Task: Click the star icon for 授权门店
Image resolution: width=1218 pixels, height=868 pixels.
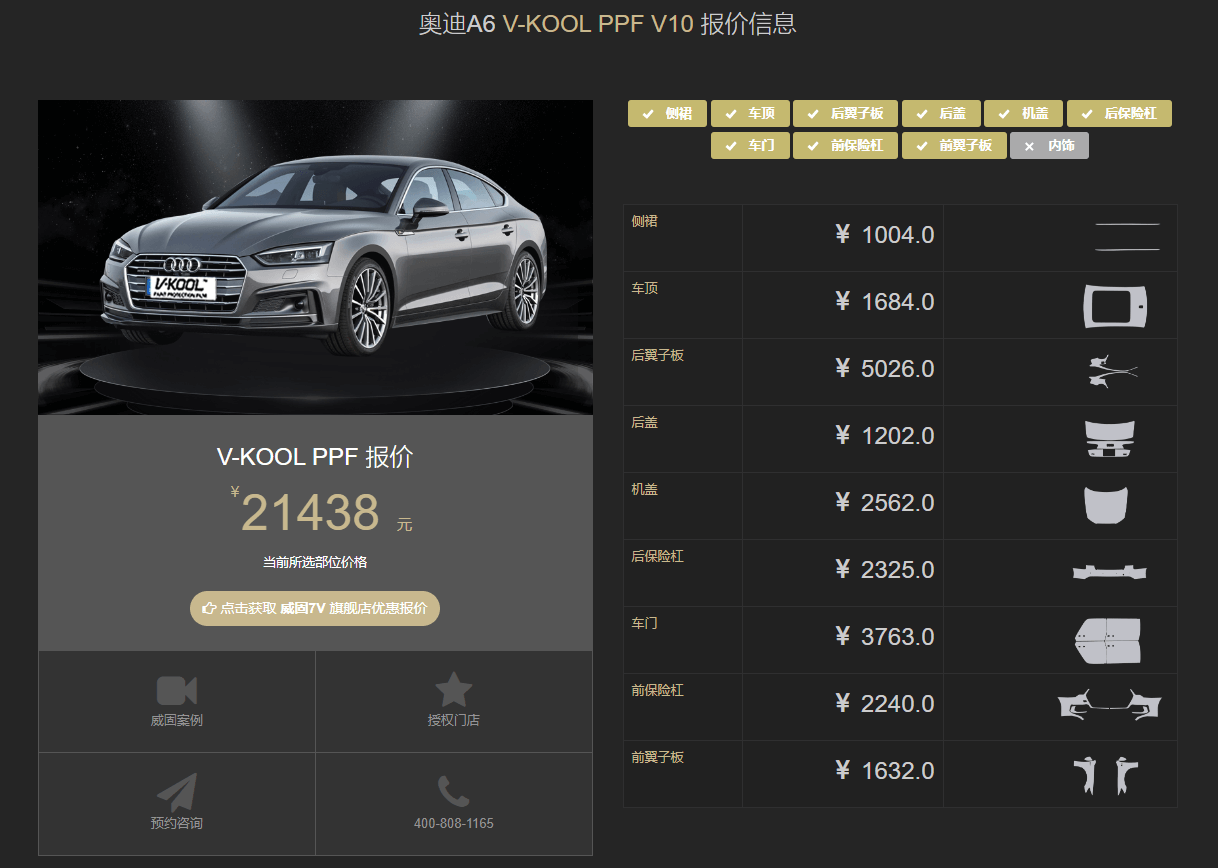Action: (453, 690)
